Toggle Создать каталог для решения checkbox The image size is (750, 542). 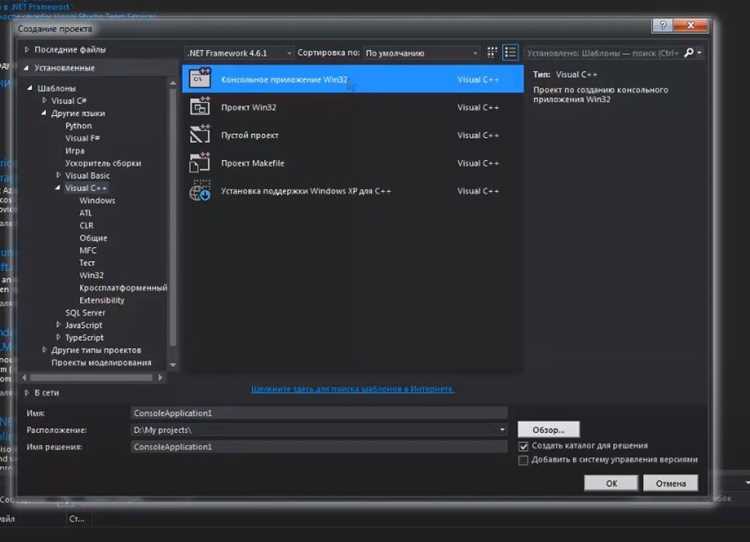pyautogui.click(x=523, y=446)
